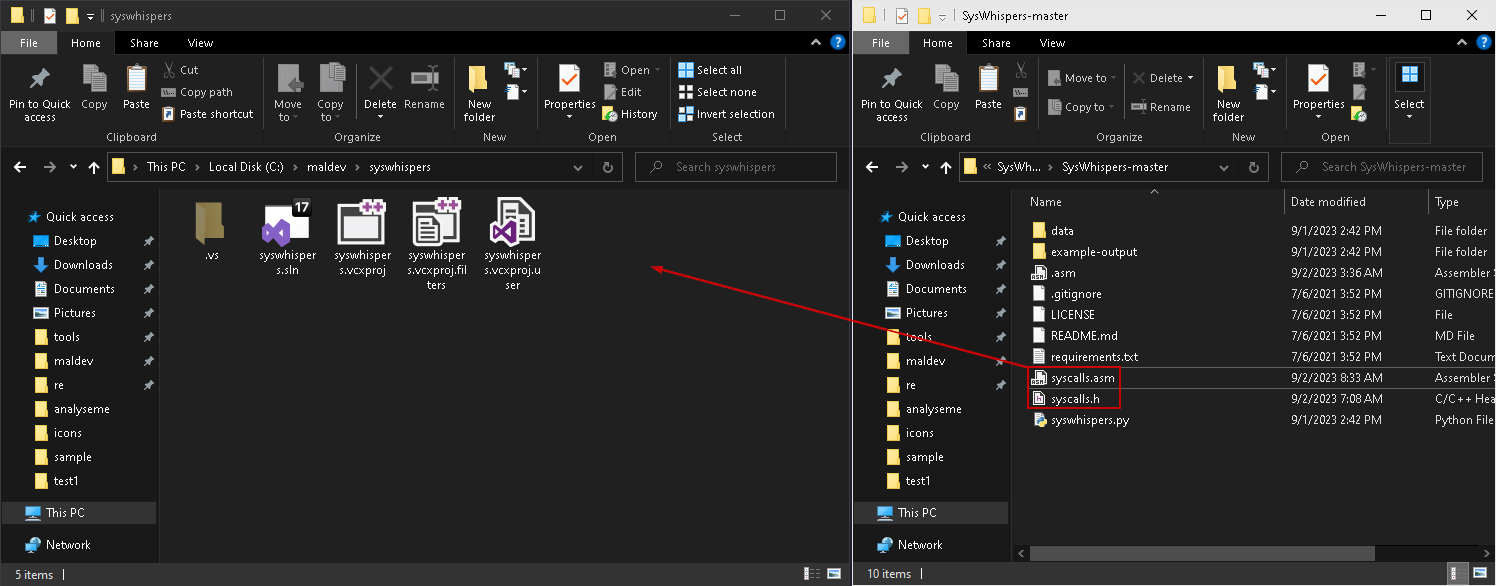The image size is (1496, 586).
Task: Click Invert selection in syswhispers ribbon
Action: [x=726, y=114]
